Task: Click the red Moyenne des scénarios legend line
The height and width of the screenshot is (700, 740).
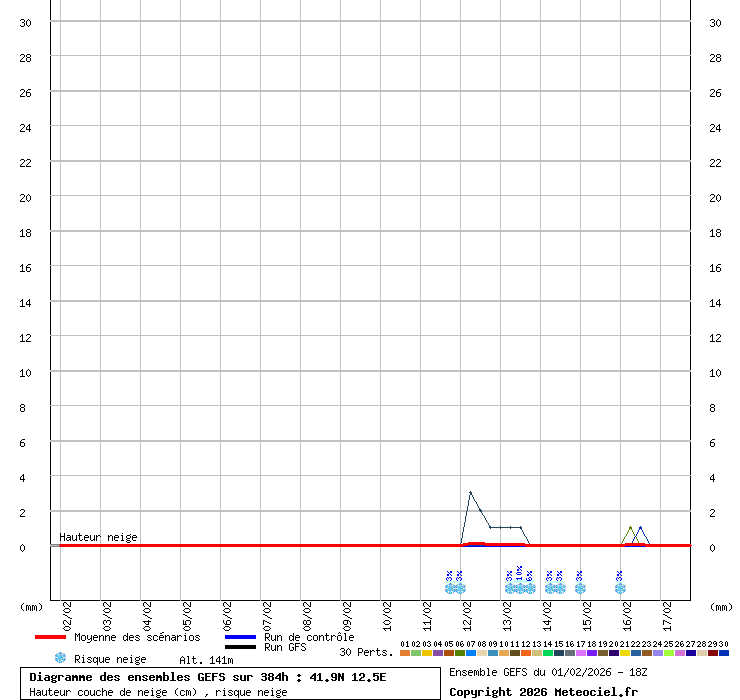Action: pos(49,637)
